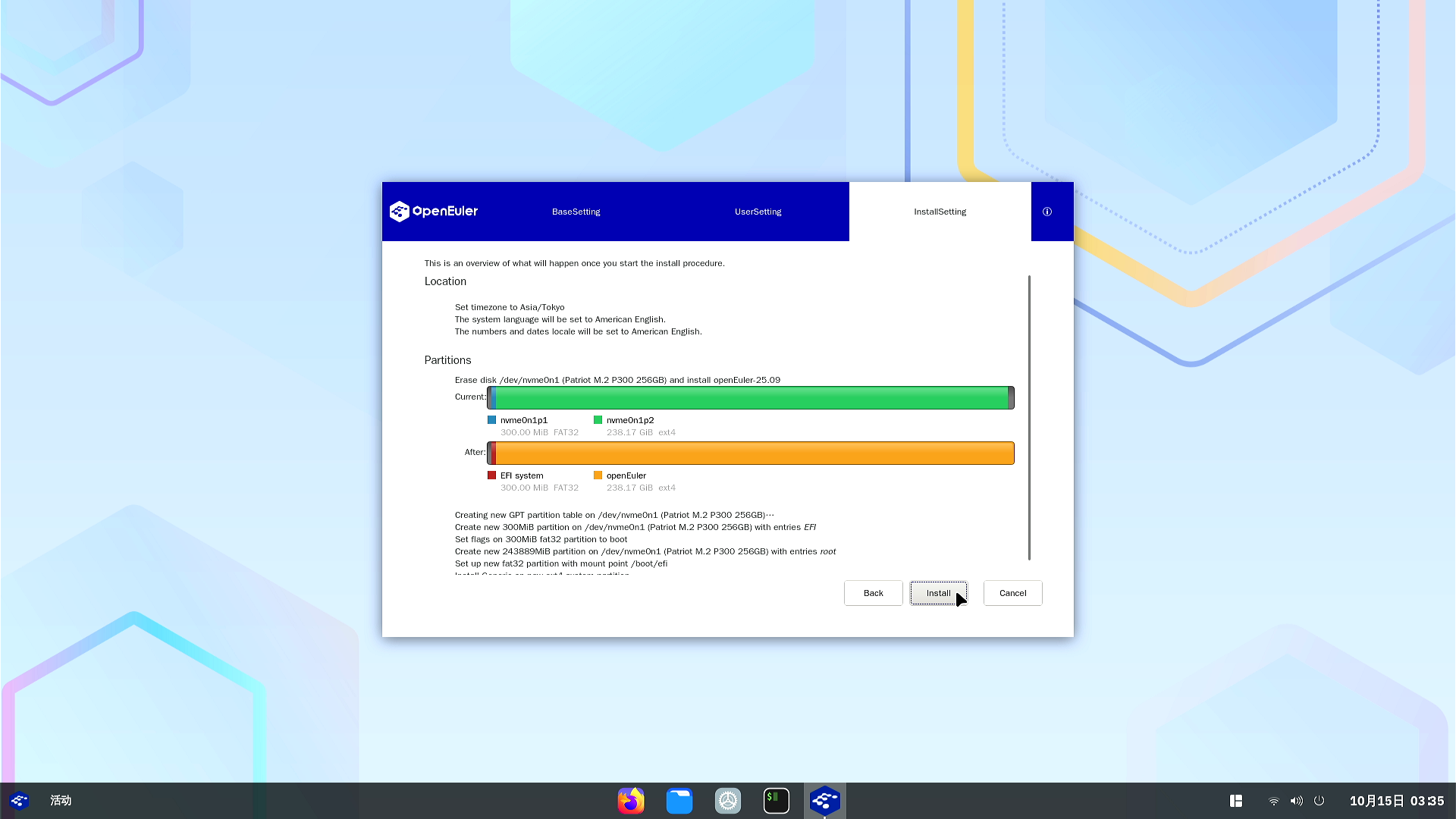This screenshot has height=819, width=1456.
Task: Switch to the BaseSetting tab
Action: pyautogui.click(x=576, y=212)
